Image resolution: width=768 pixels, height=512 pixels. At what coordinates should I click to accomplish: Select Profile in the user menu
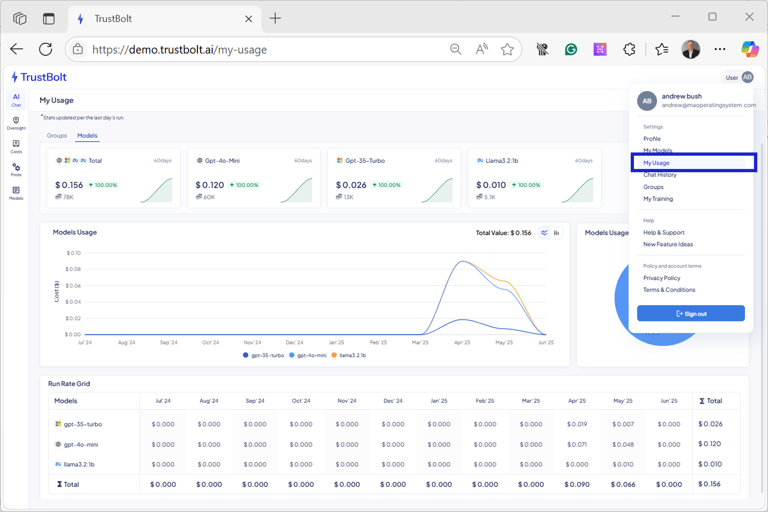pyautogui.click(x=652, y=139)
